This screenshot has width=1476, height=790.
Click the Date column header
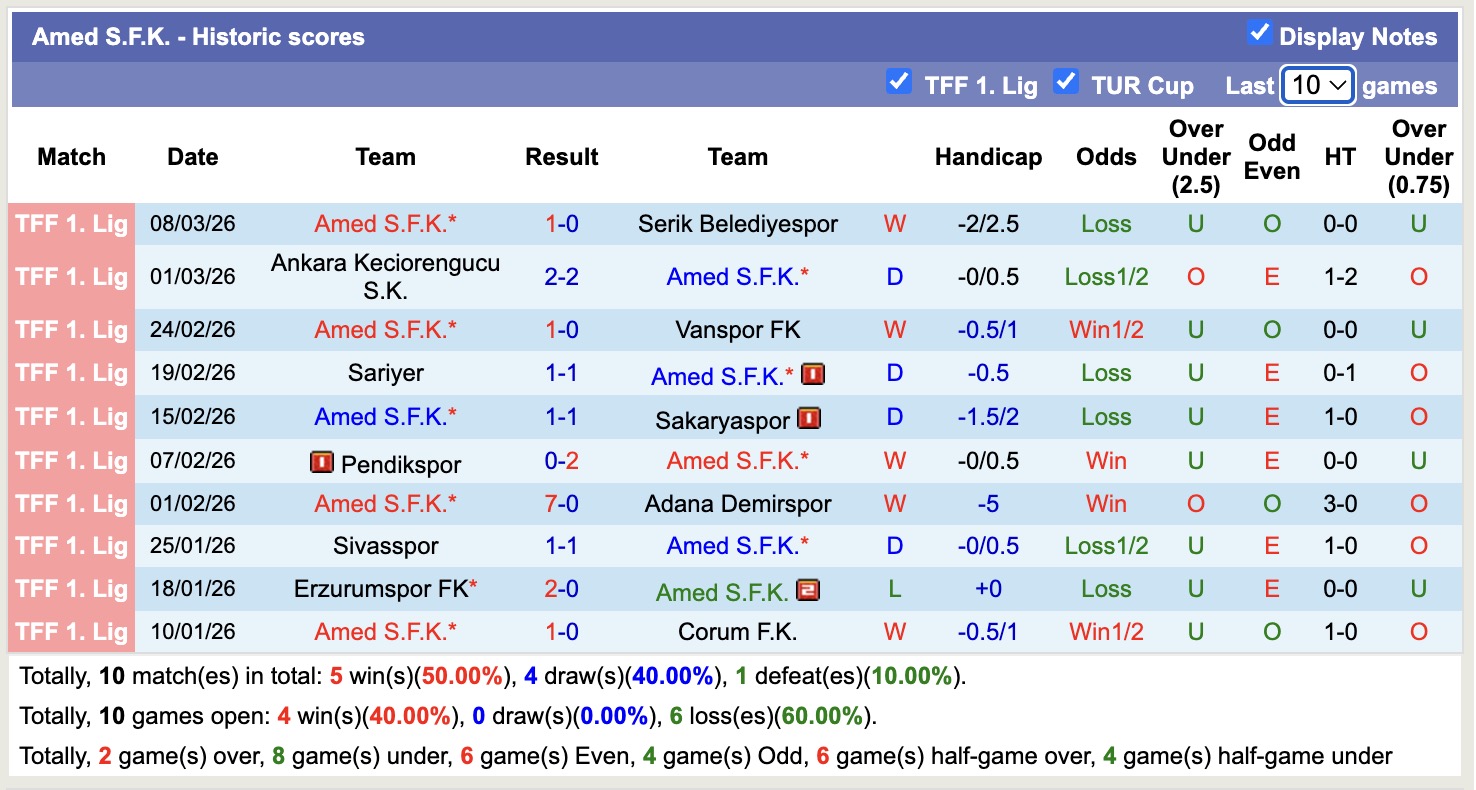[192, 157]
